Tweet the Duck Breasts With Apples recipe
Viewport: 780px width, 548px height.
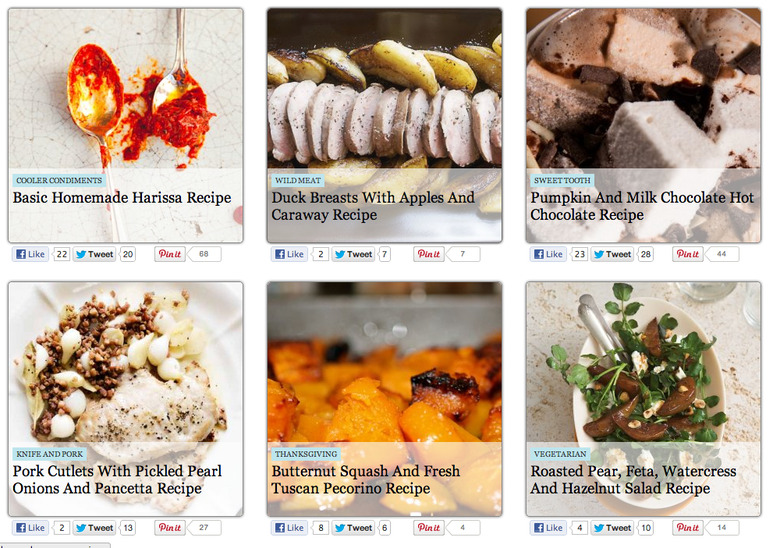pos(353,254)
